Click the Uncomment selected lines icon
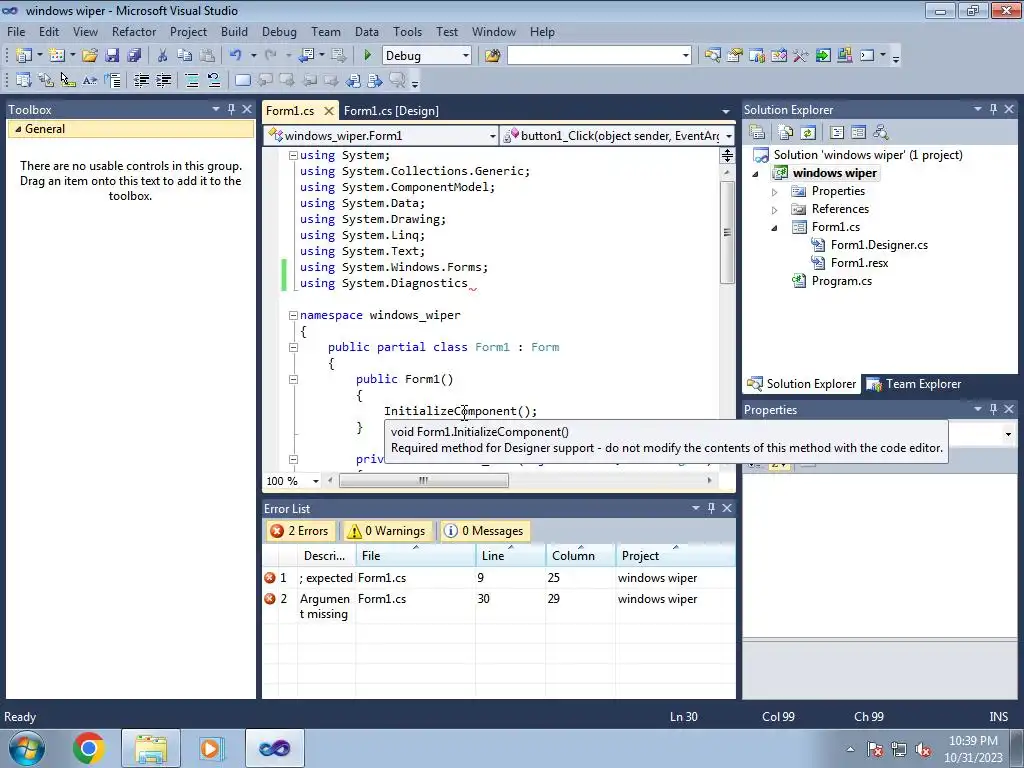1024x768 pixels. 214,80
